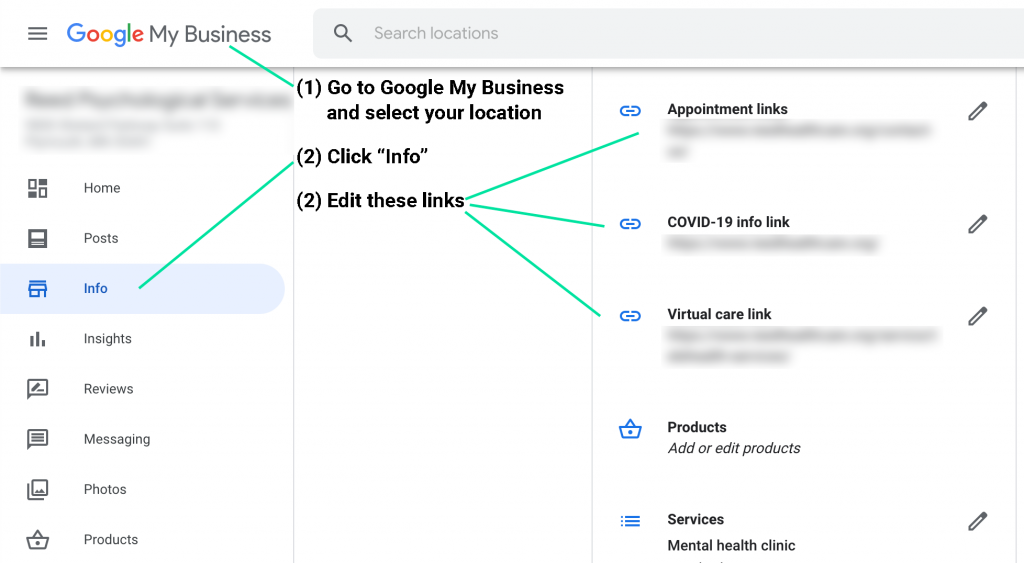1024x563 pixels.
Task: Click the Products basket icon in Info panel
Action: [630, 430]
